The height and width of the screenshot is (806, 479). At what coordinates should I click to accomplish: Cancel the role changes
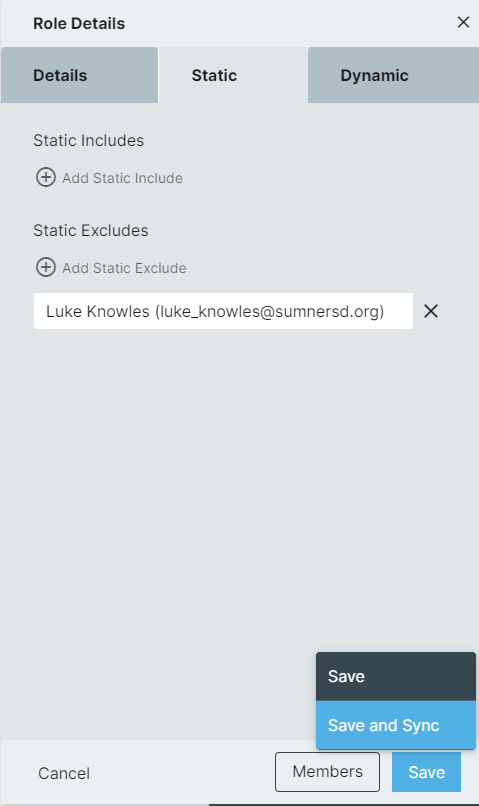tap(64, 773)
